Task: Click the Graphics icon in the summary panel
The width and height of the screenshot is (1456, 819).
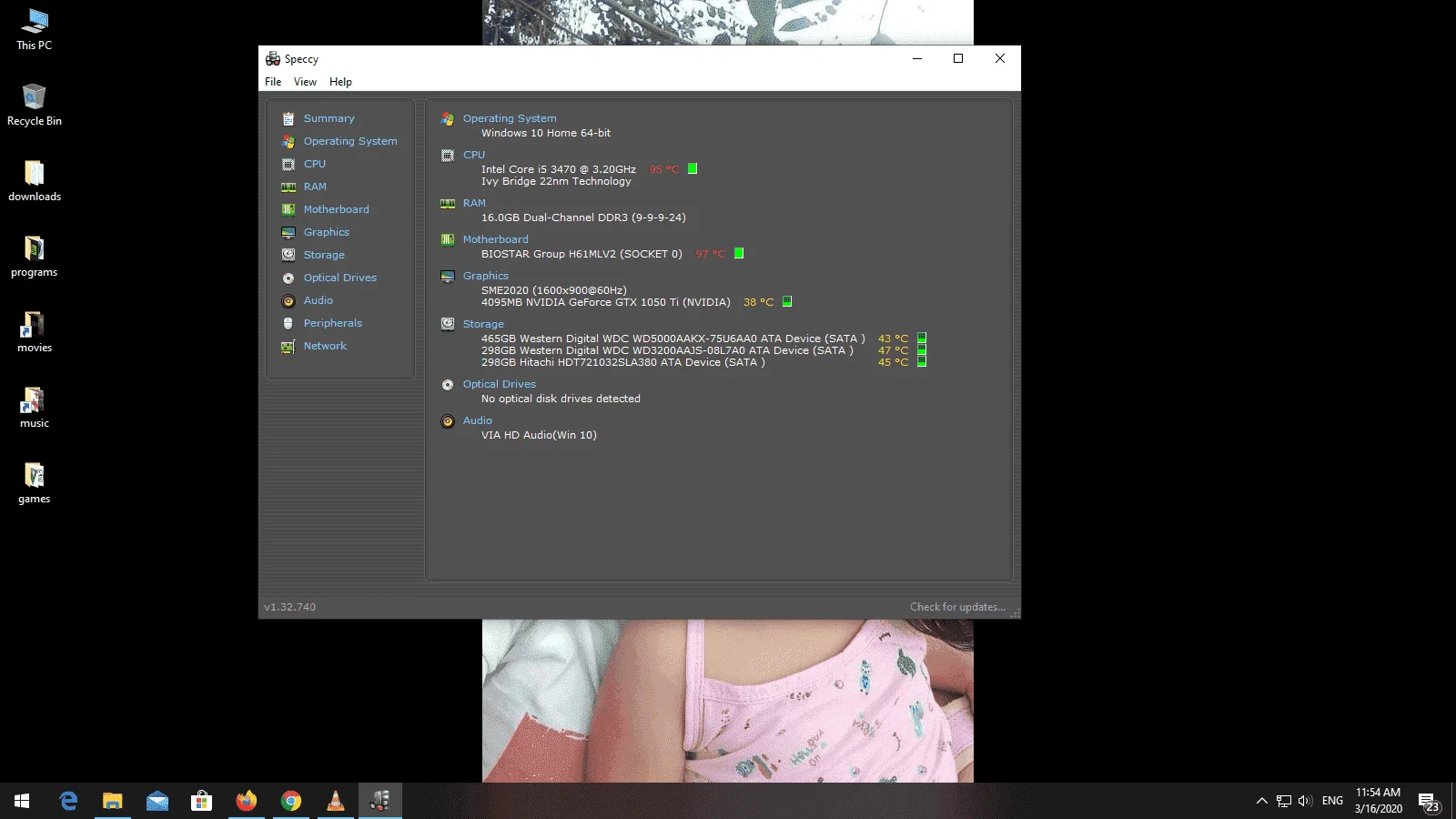Action: [x=448, y=277]
